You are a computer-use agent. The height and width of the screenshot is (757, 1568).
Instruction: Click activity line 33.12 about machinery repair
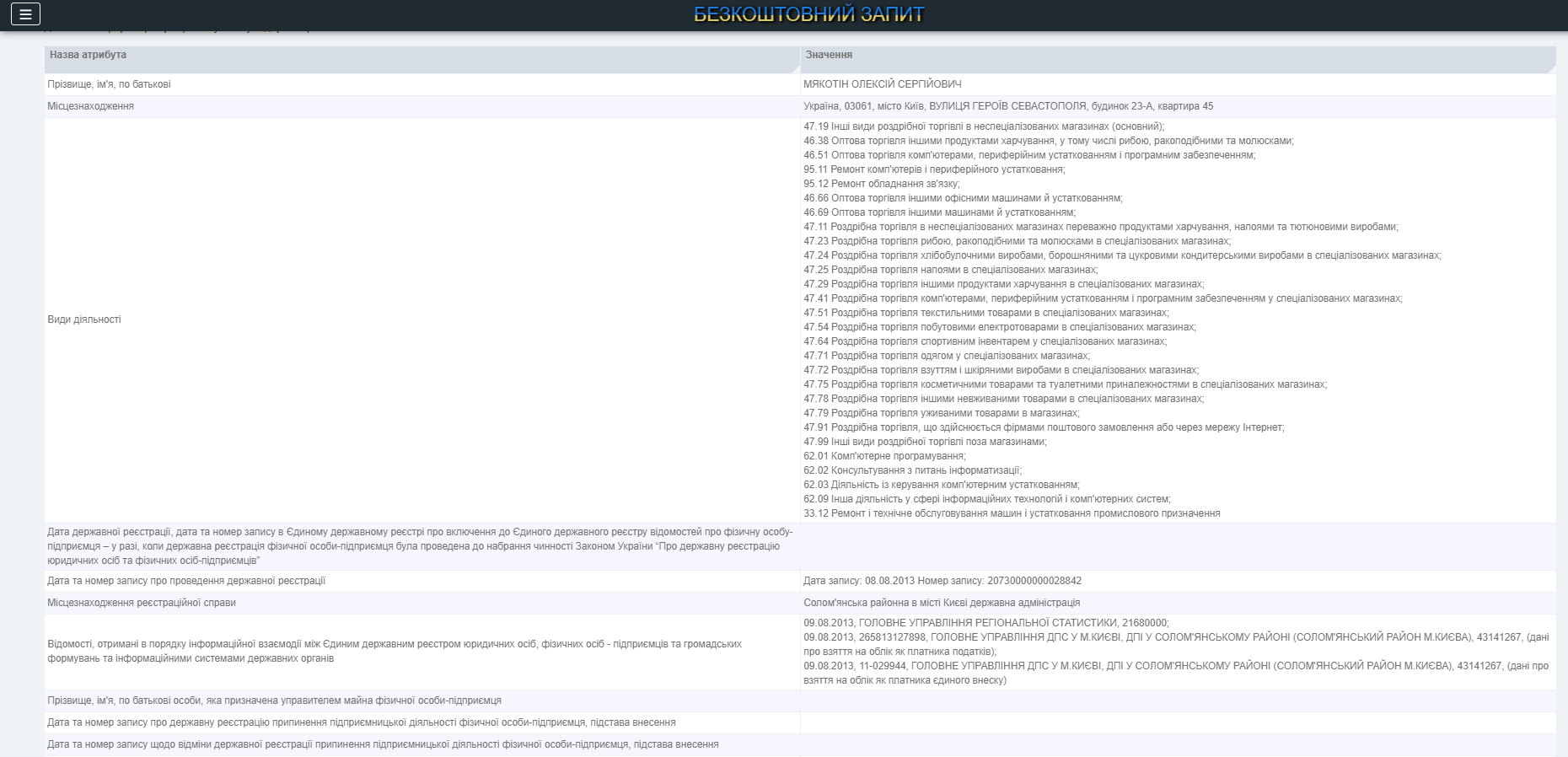click(1012, 513)
